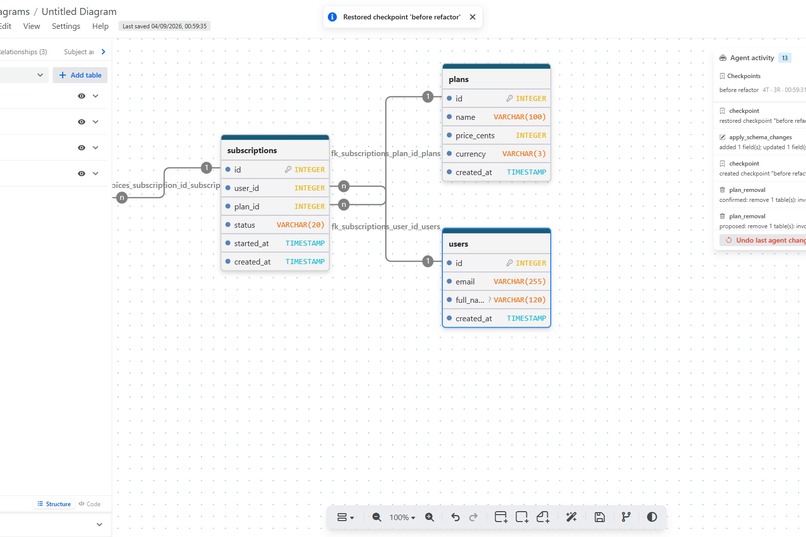Click the zoom out magnifier icon
Screen dimensions: 806x537
(377, 517)
